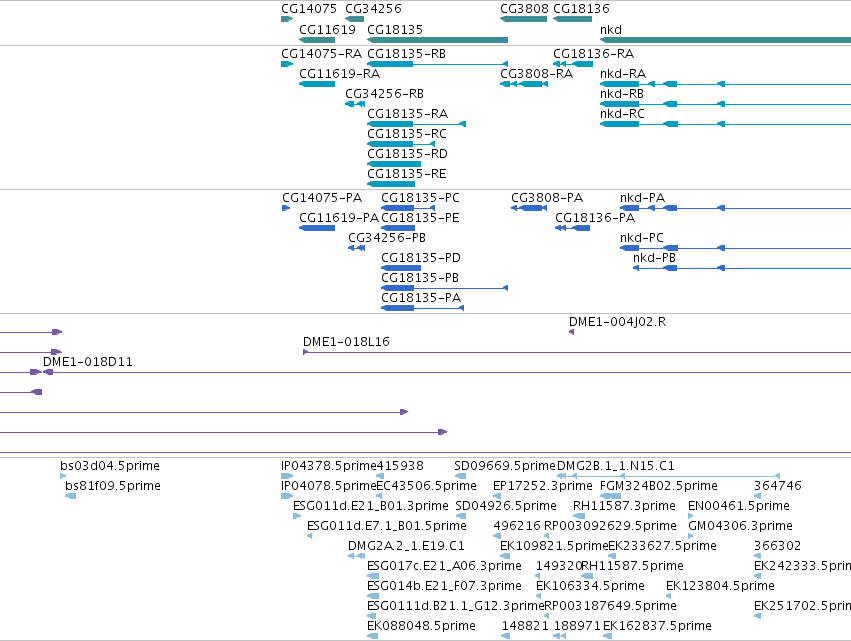The height and width of the screenshot is (641, 851).
Task: Click protein nkd-PA
Action: pyautogui.click(x=735, y=208)
